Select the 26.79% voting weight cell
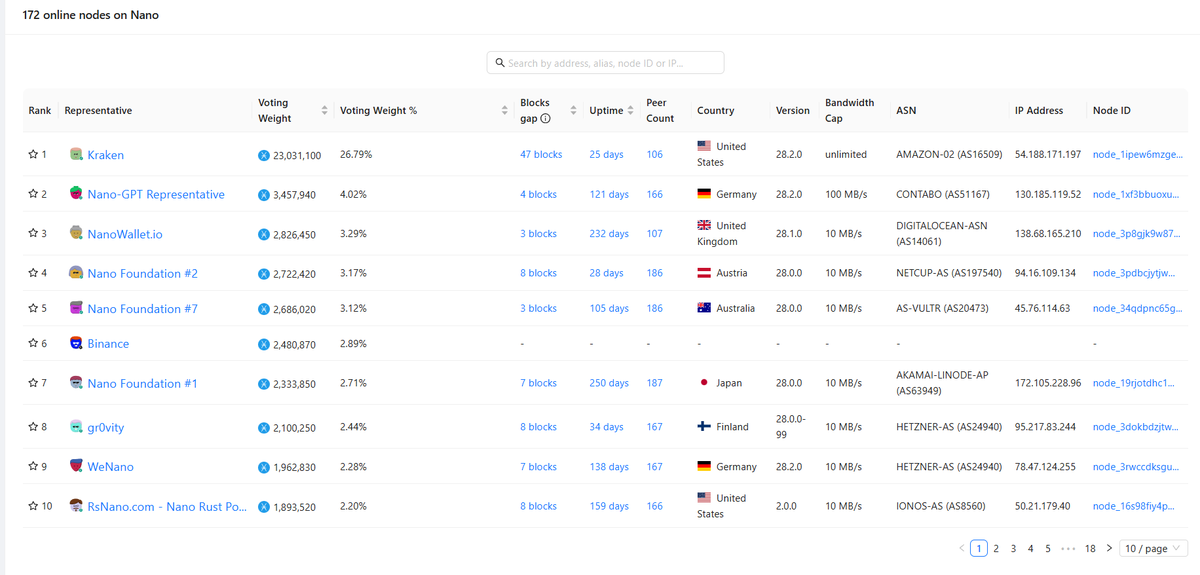 pos(356,155)
